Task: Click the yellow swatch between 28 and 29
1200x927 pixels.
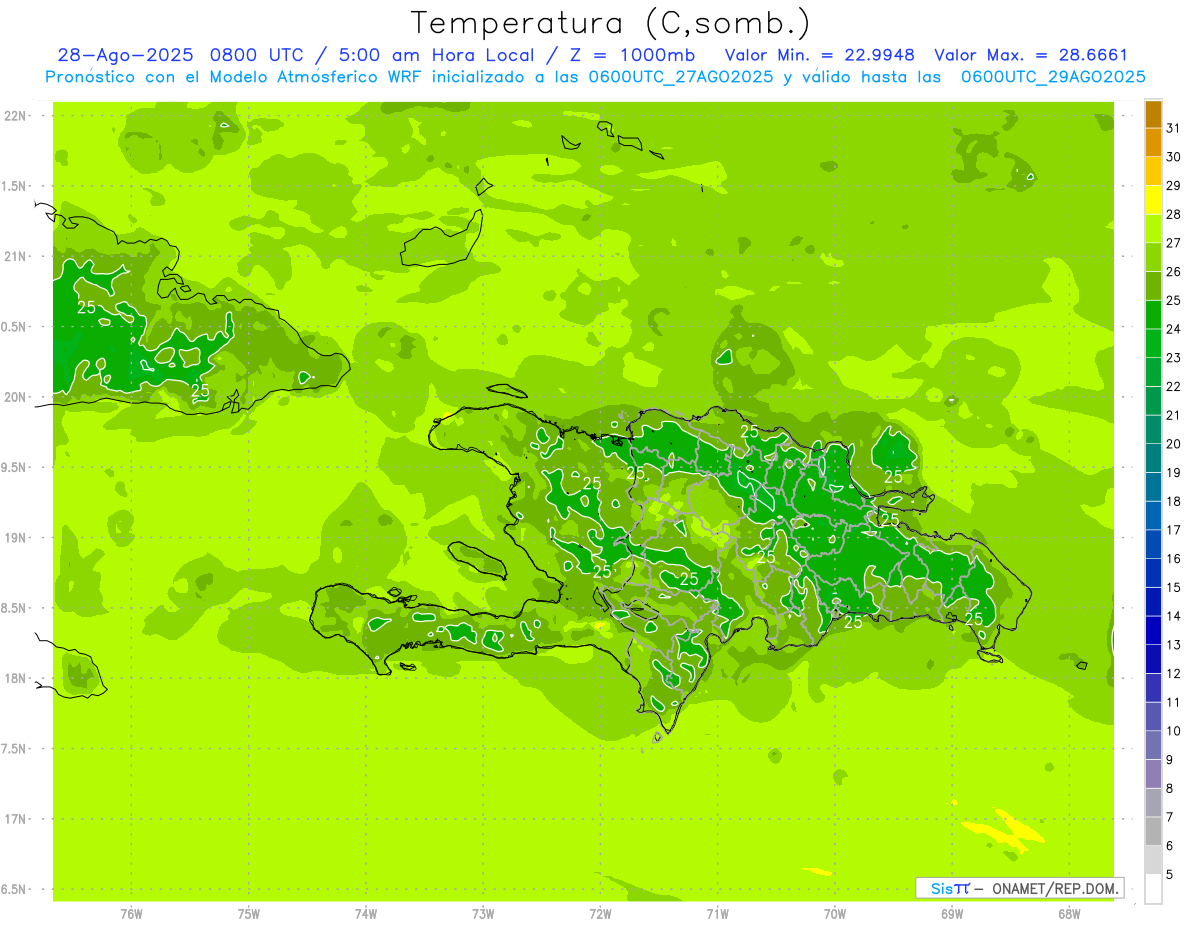Action: click(x=1153, y=200)
